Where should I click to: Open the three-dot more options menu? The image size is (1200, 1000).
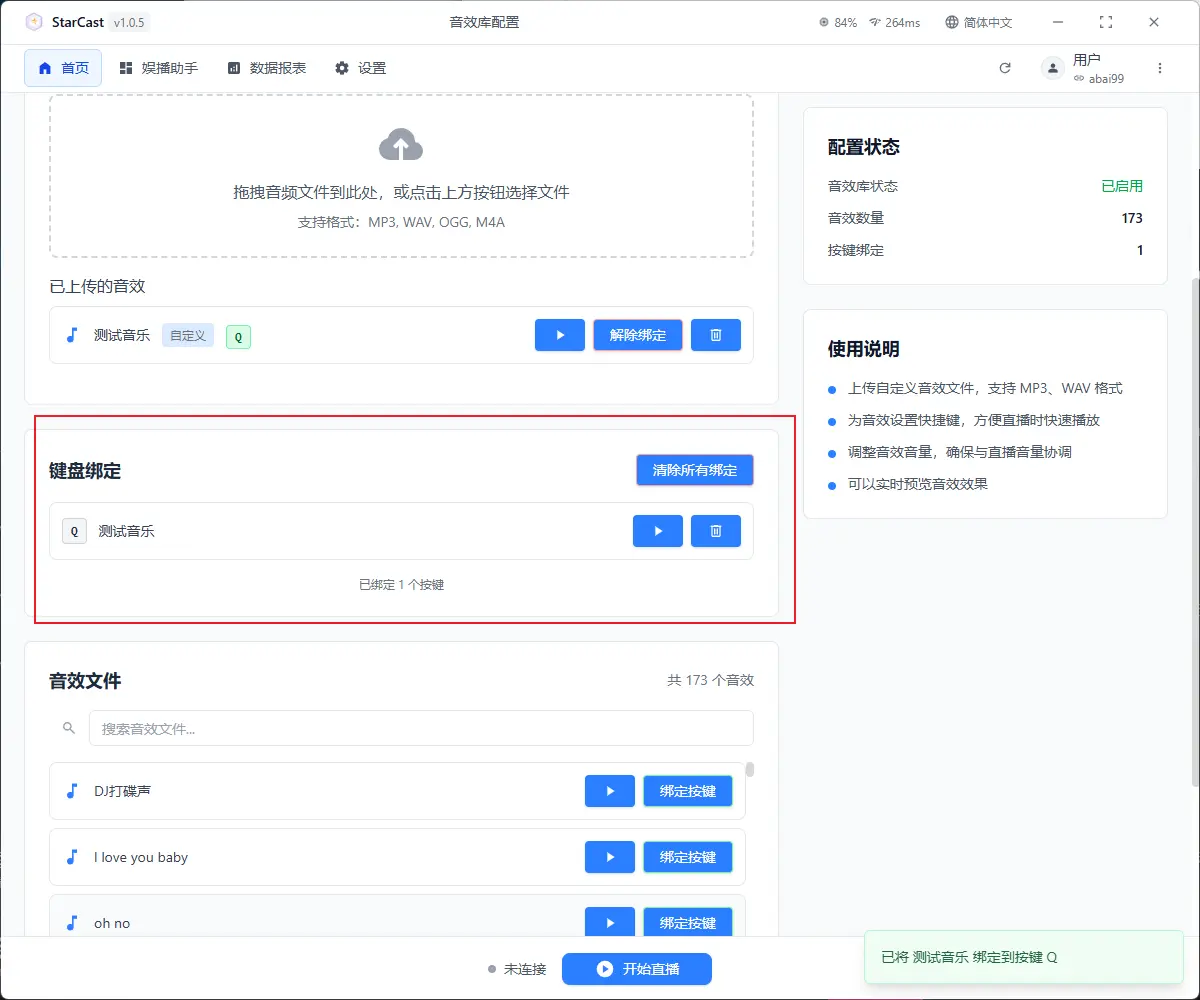(x=1160, y=68)
